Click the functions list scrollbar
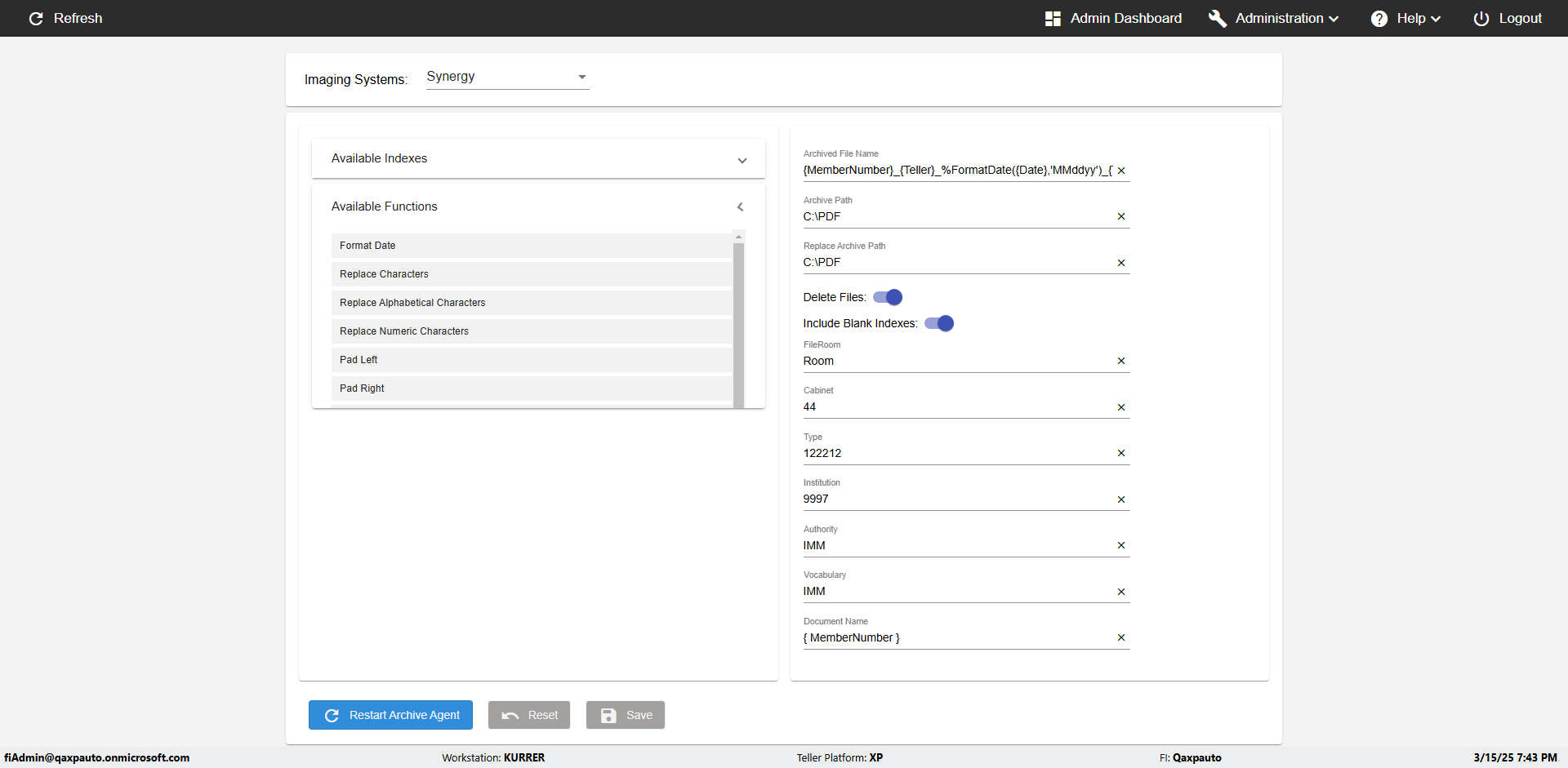 pos(738,326)
